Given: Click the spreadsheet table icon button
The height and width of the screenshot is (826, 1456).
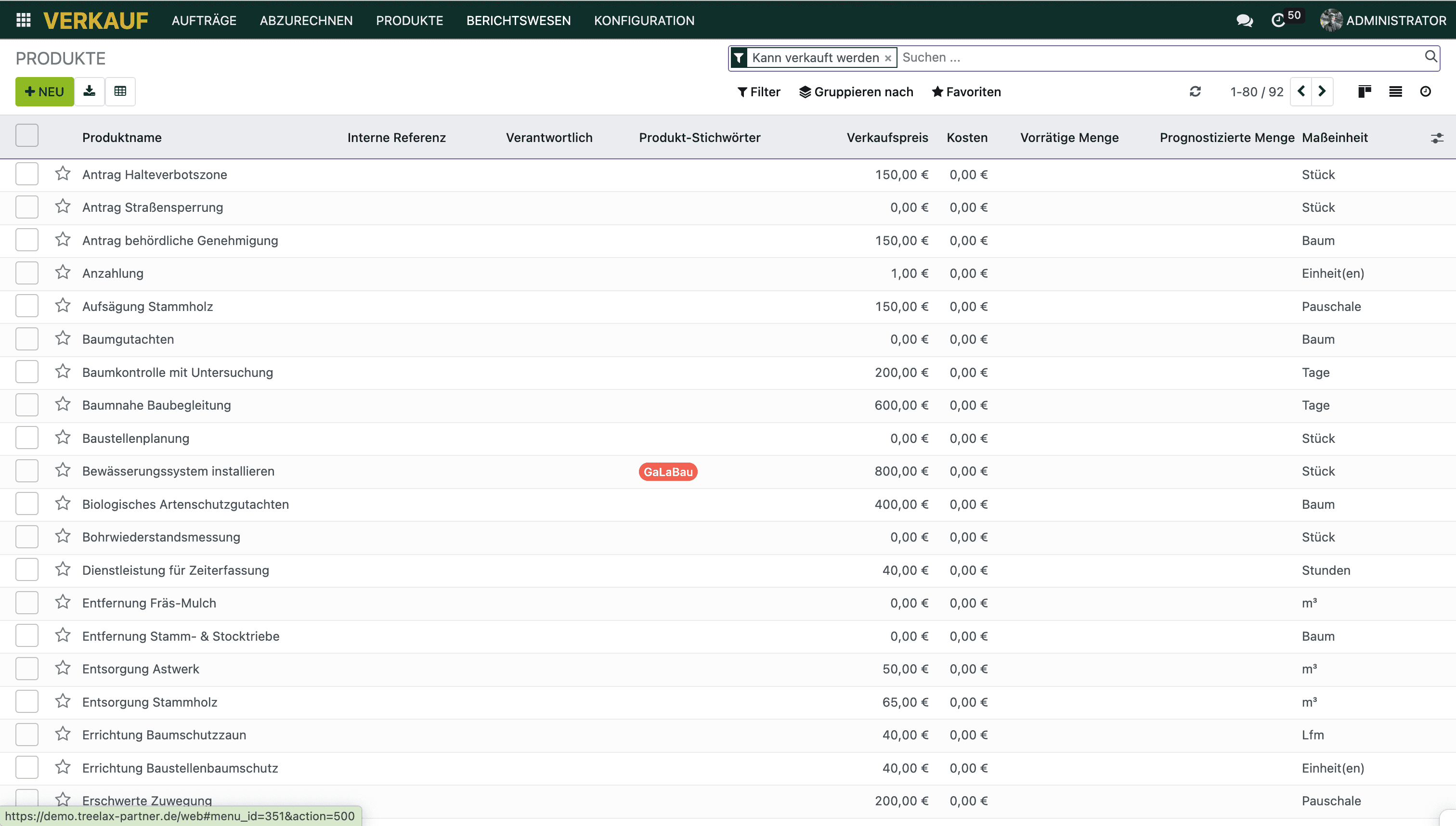Looking at the screenshot, I should (120, 91).
